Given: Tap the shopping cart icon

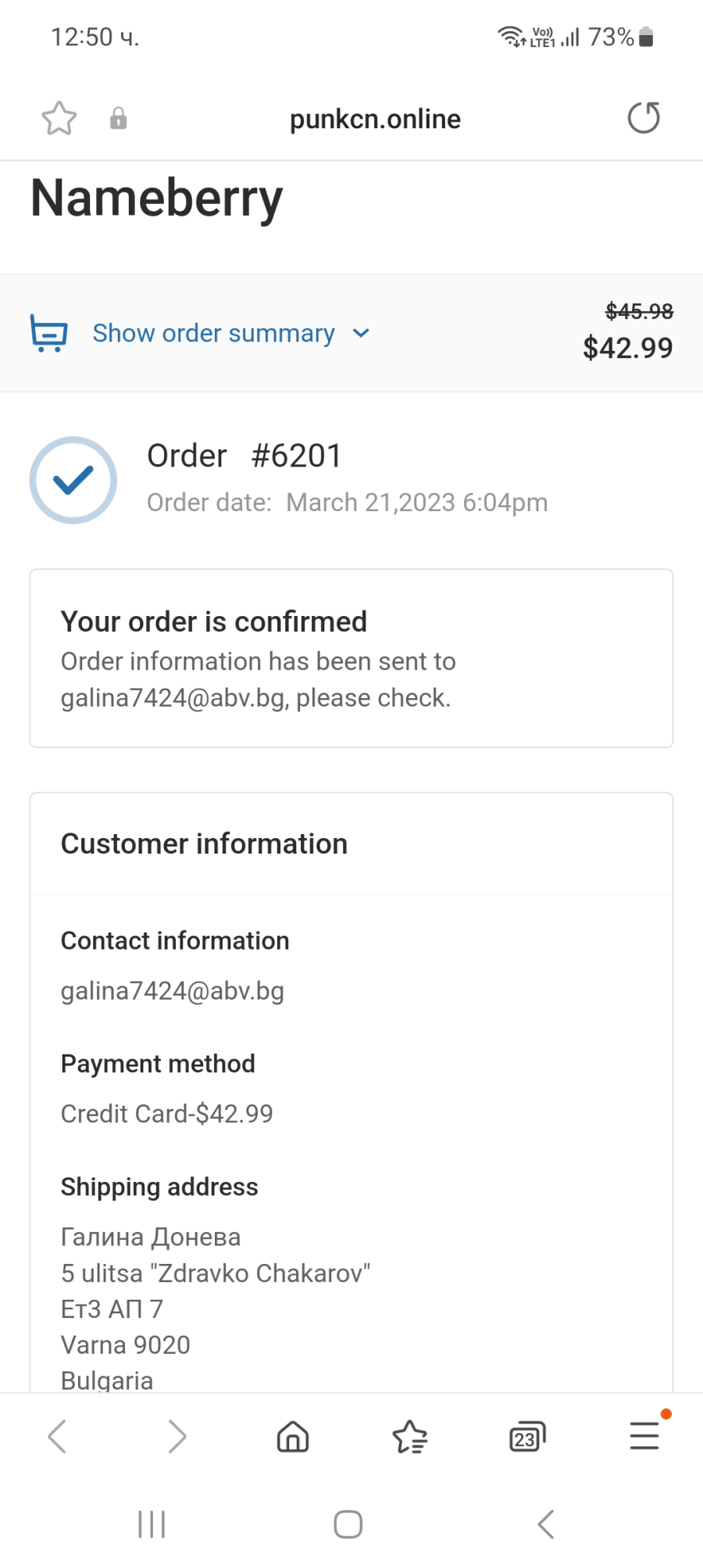Looking at the screenshot, I should coord(48,333).
